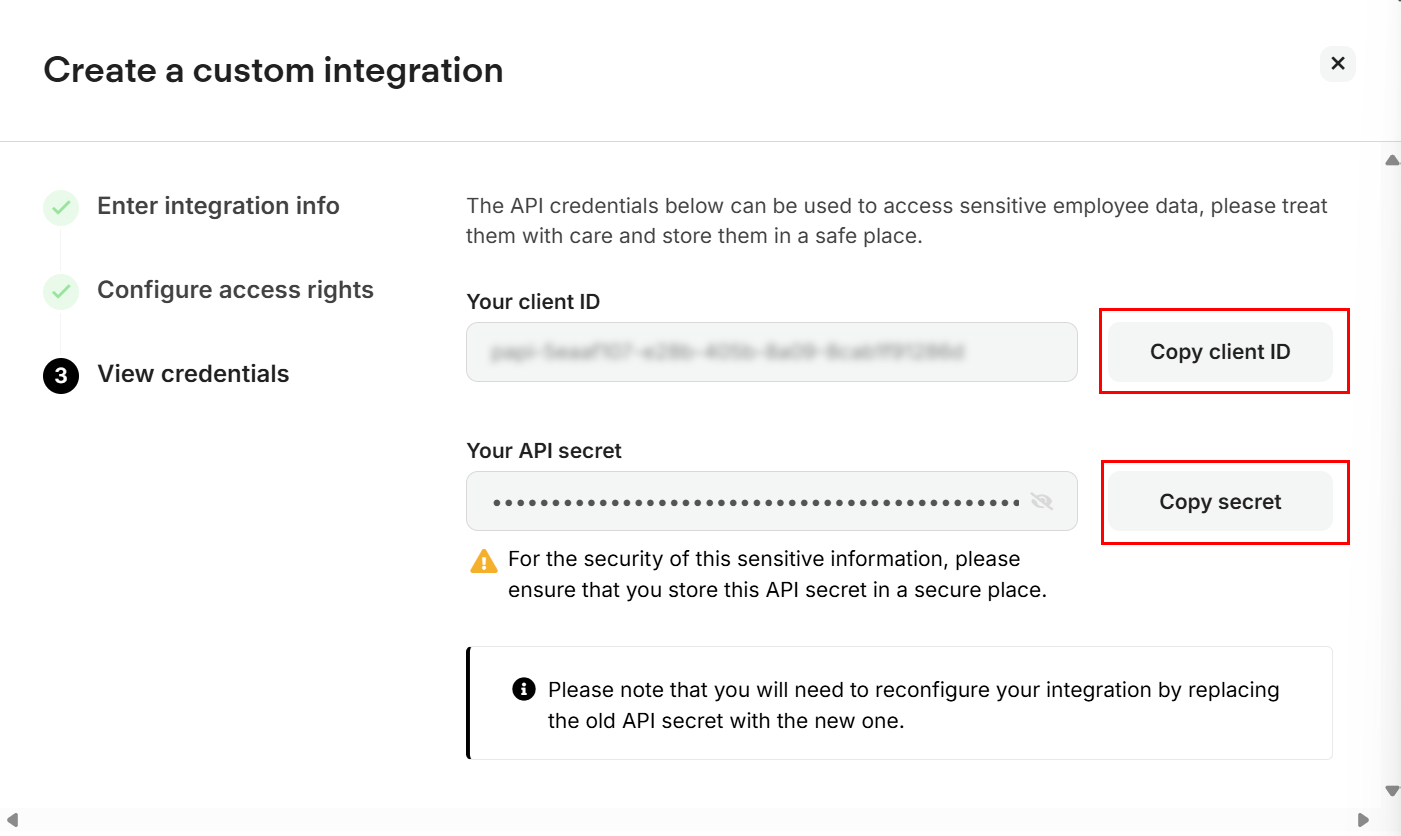Close the custom integration dialog
The image size is (1401, 836).
click(x=1337, y=64)
